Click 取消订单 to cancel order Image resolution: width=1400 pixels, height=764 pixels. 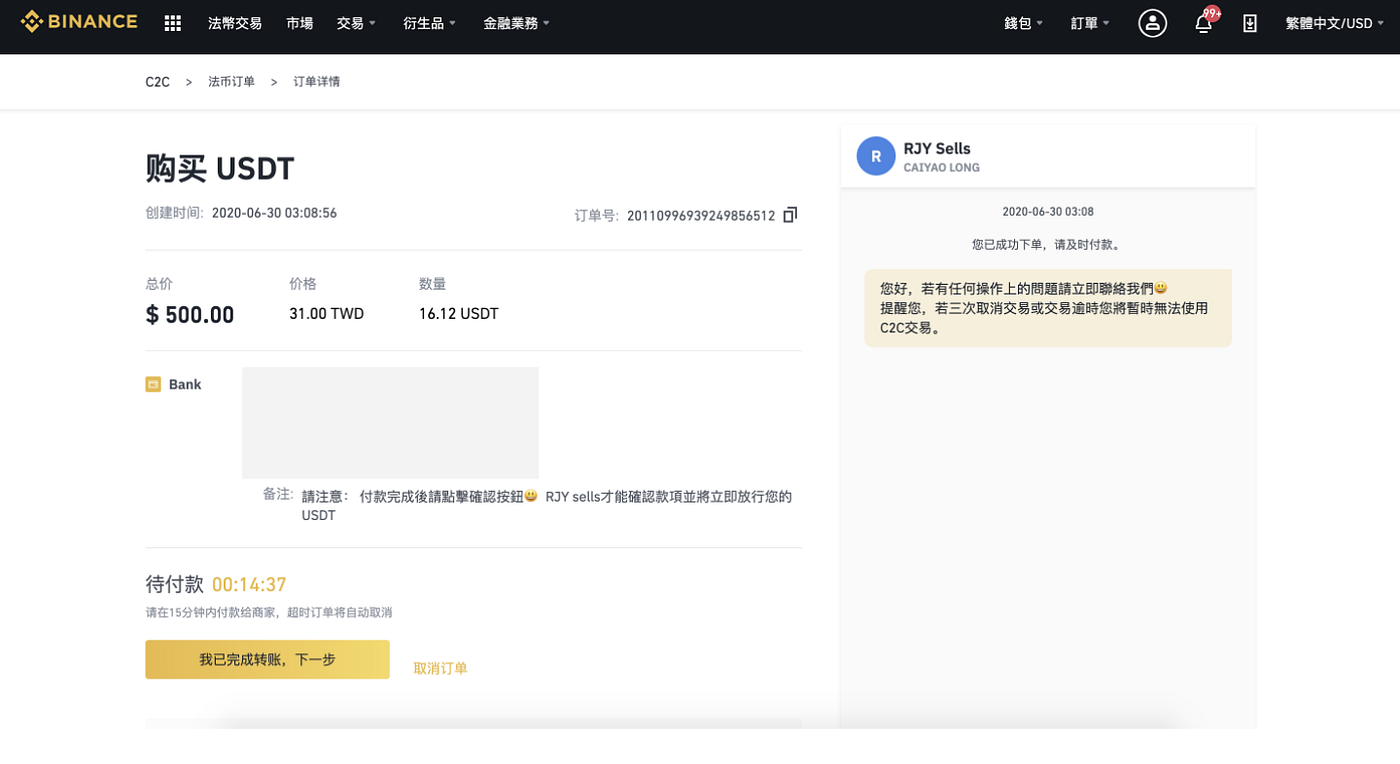[x=441, y=668]
